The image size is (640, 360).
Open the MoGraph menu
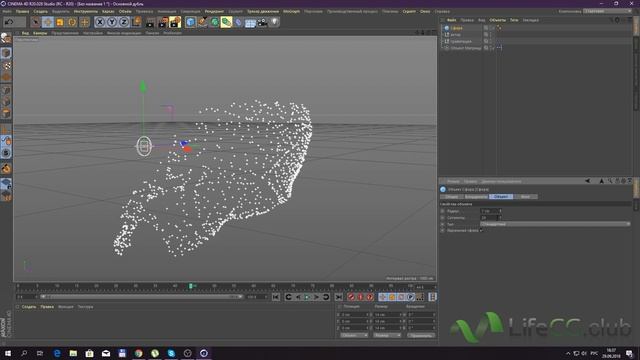(x=291, y=11)
